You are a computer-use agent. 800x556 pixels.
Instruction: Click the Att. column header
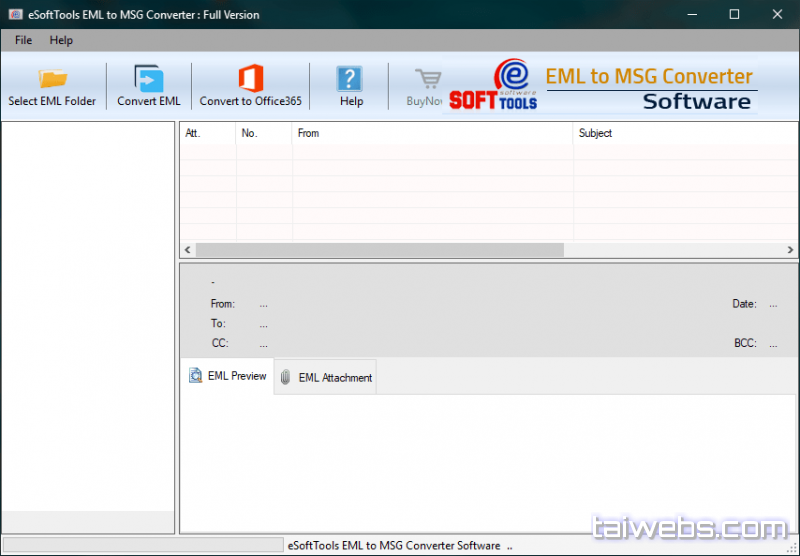207,133
